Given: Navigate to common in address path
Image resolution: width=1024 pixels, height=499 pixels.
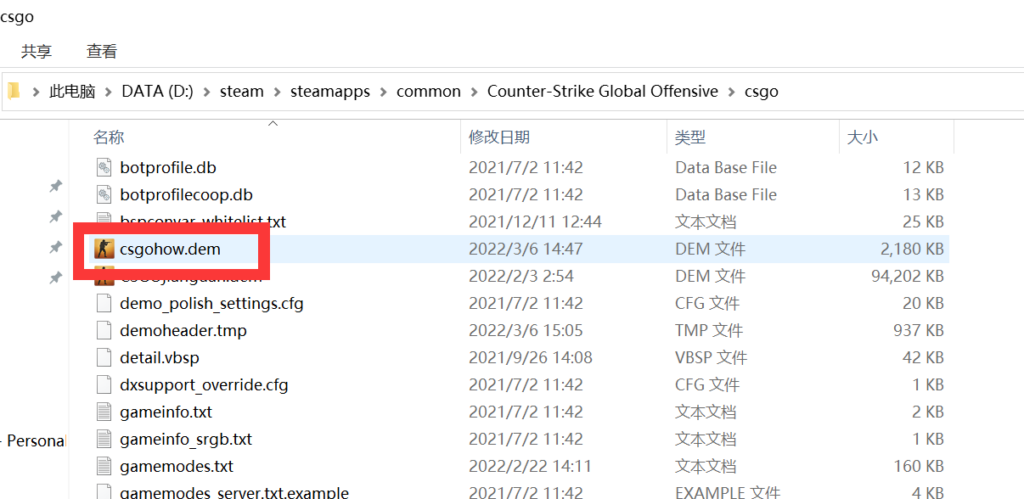Looking at the screenshot, I should click(x=428, y=91).
